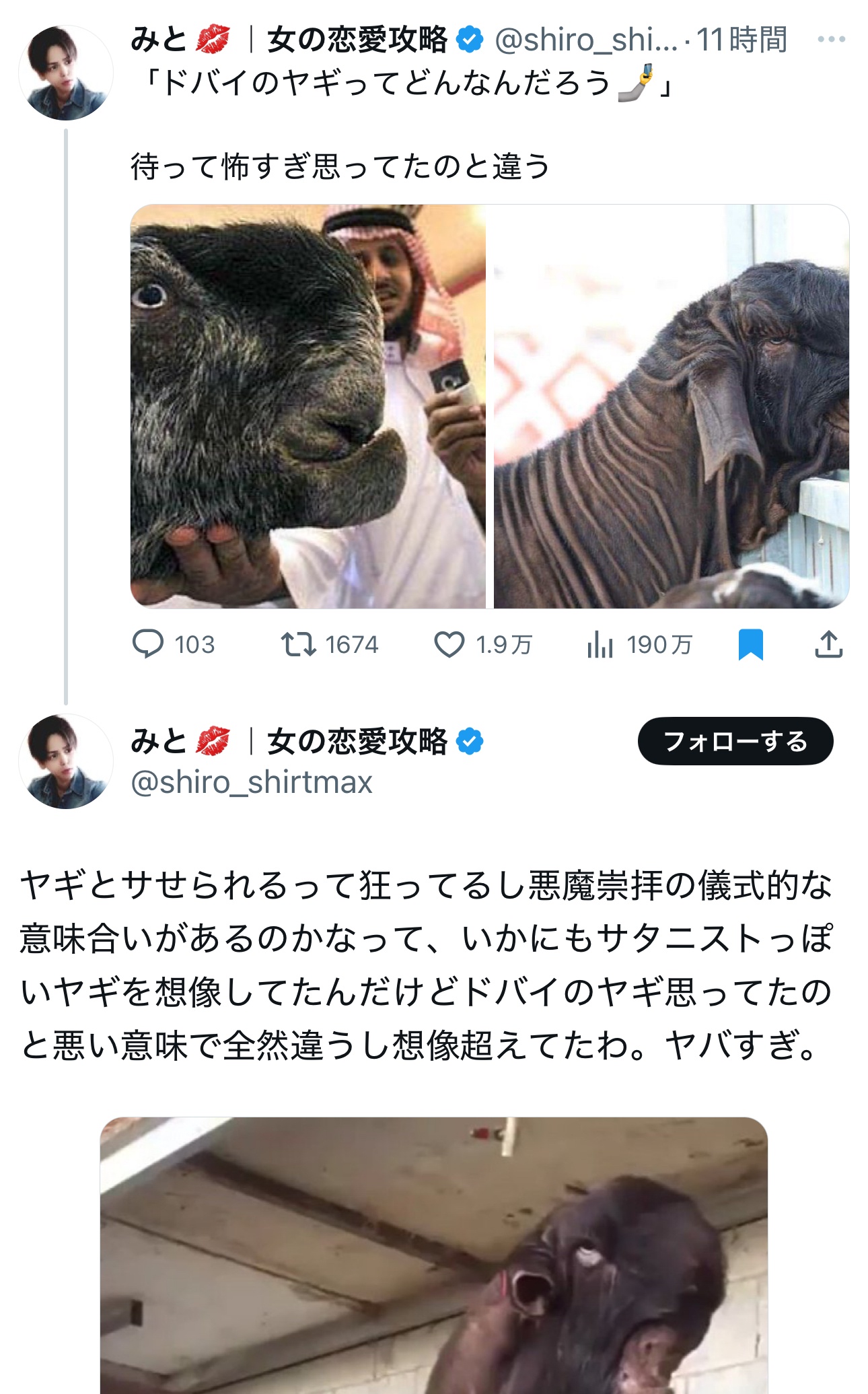Viewport: 868px width, 1394px height.
Task: Tap the フォローする follow button
Action: 735,741
